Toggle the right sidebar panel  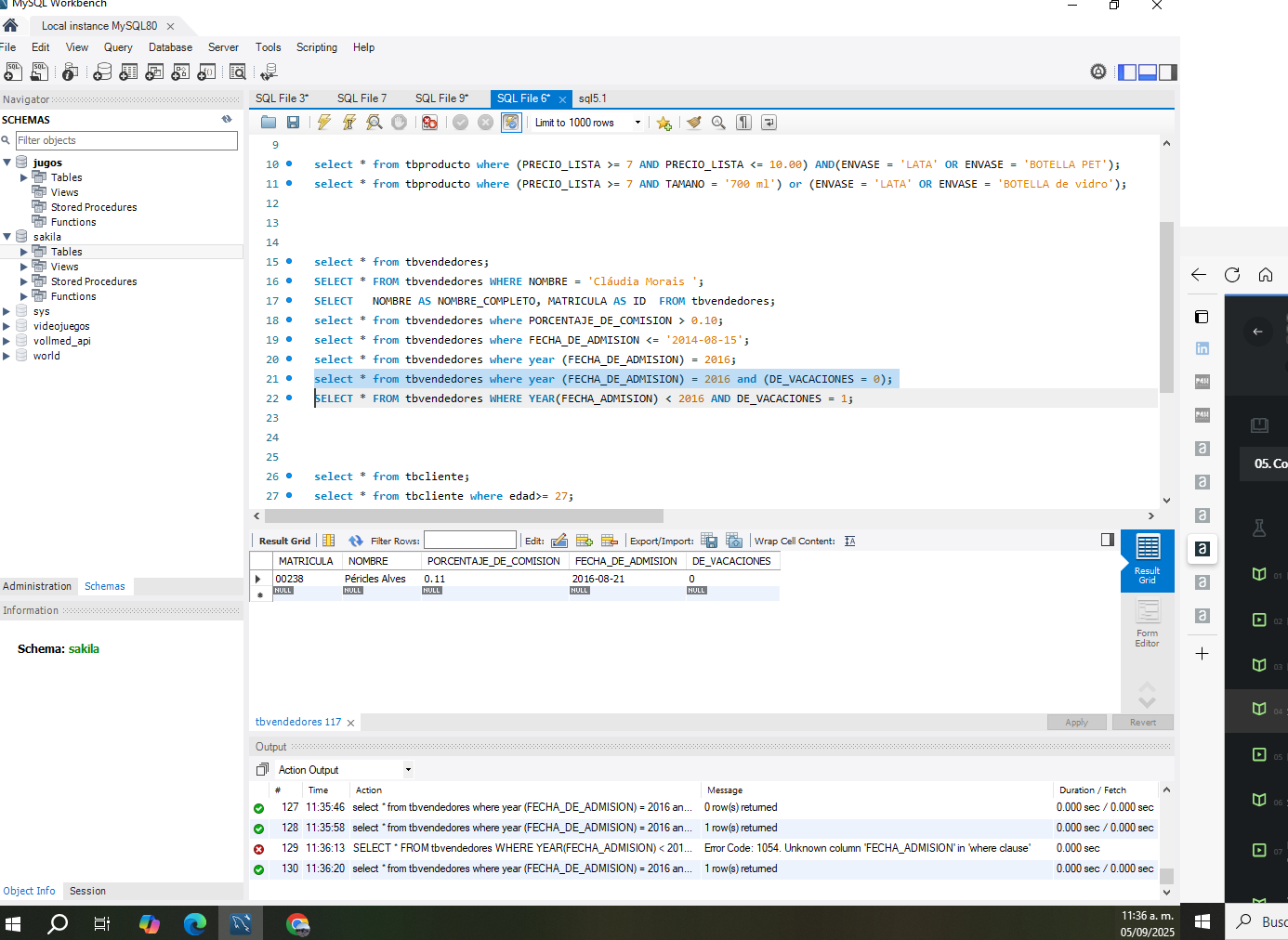(1168, 72)
